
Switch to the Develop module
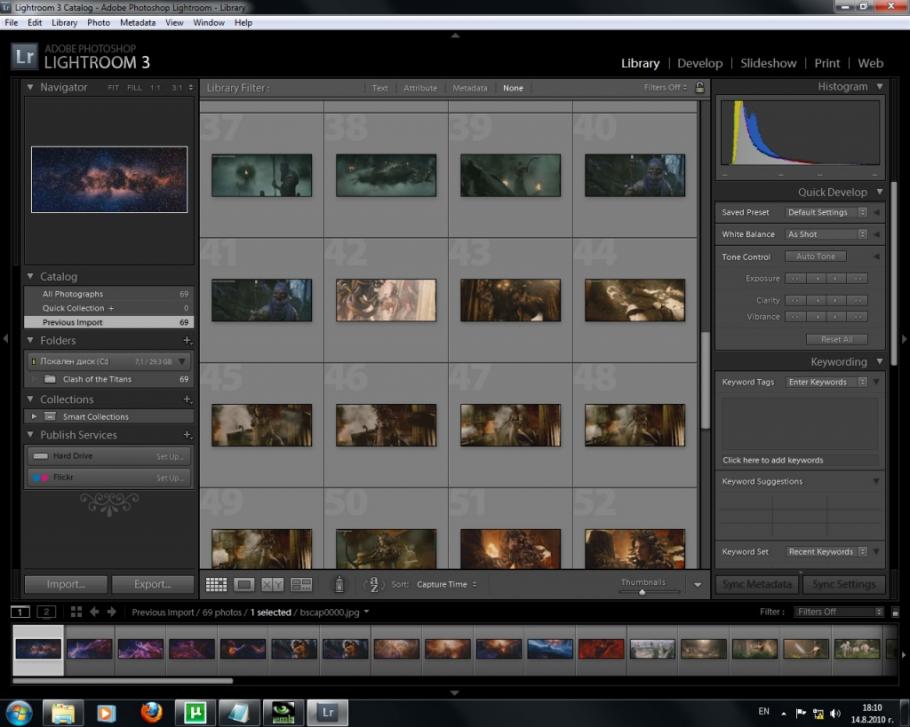pyautogui.click(x=699, y=63)
